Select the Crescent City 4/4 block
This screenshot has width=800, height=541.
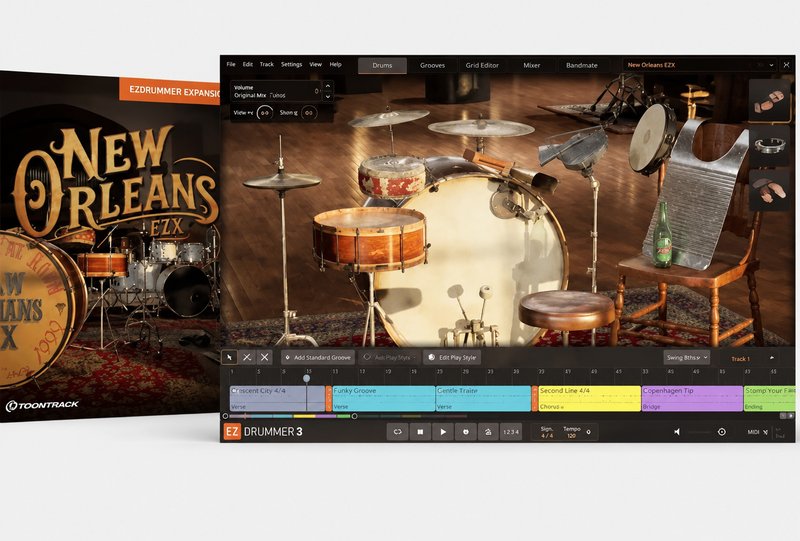click(277, 399)
